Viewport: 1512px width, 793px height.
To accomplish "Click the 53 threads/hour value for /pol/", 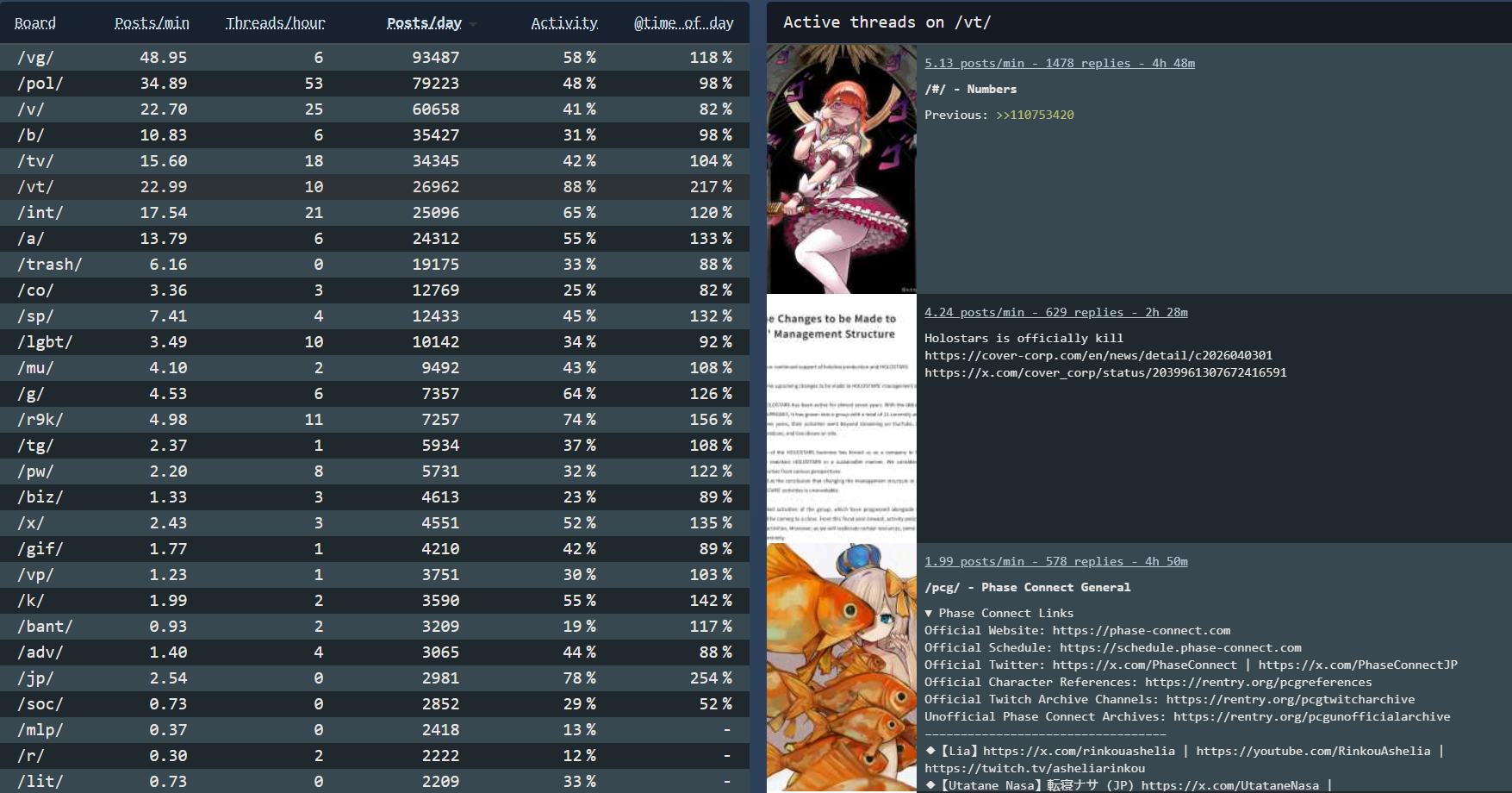I will click(314, 84).
